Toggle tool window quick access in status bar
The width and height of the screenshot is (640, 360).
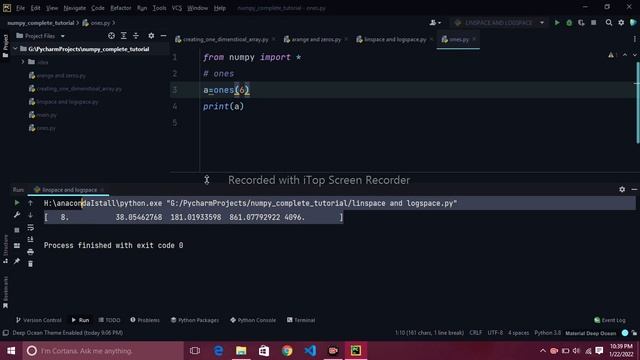point(5,333)
